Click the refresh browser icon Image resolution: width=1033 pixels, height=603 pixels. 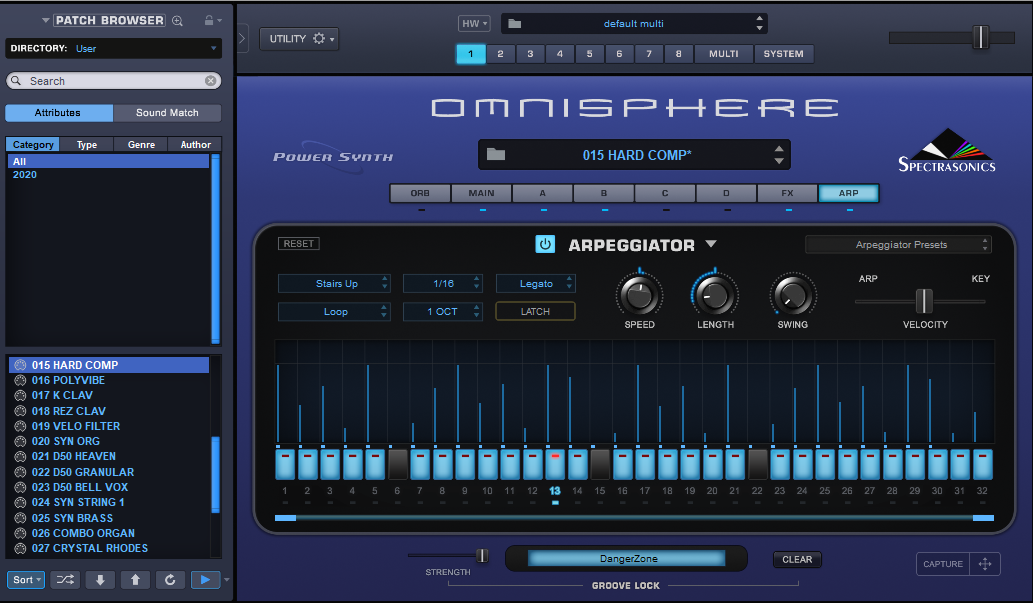point(169,580)
